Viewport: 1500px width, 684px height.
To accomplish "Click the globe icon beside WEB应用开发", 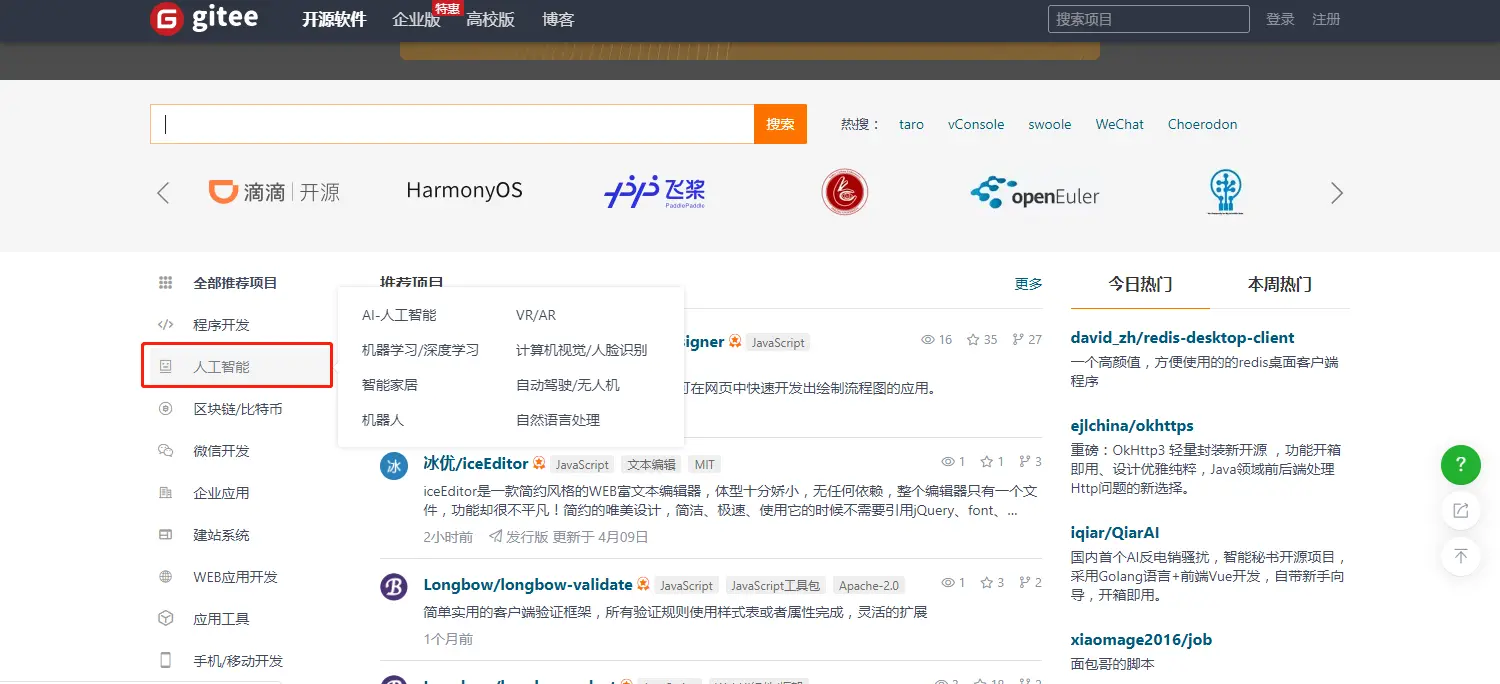I will [x=166, y=577].
